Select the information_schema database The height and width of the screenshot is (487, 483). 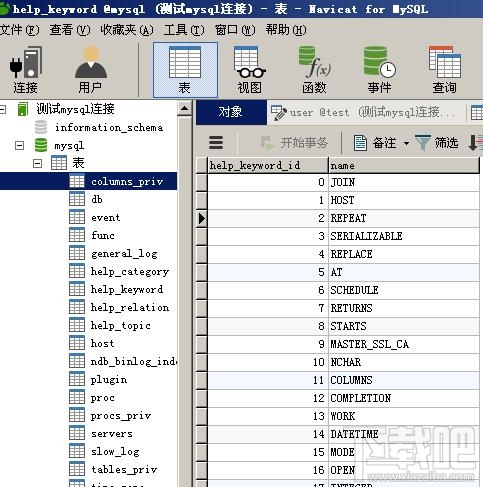click(x=109, y=128)
